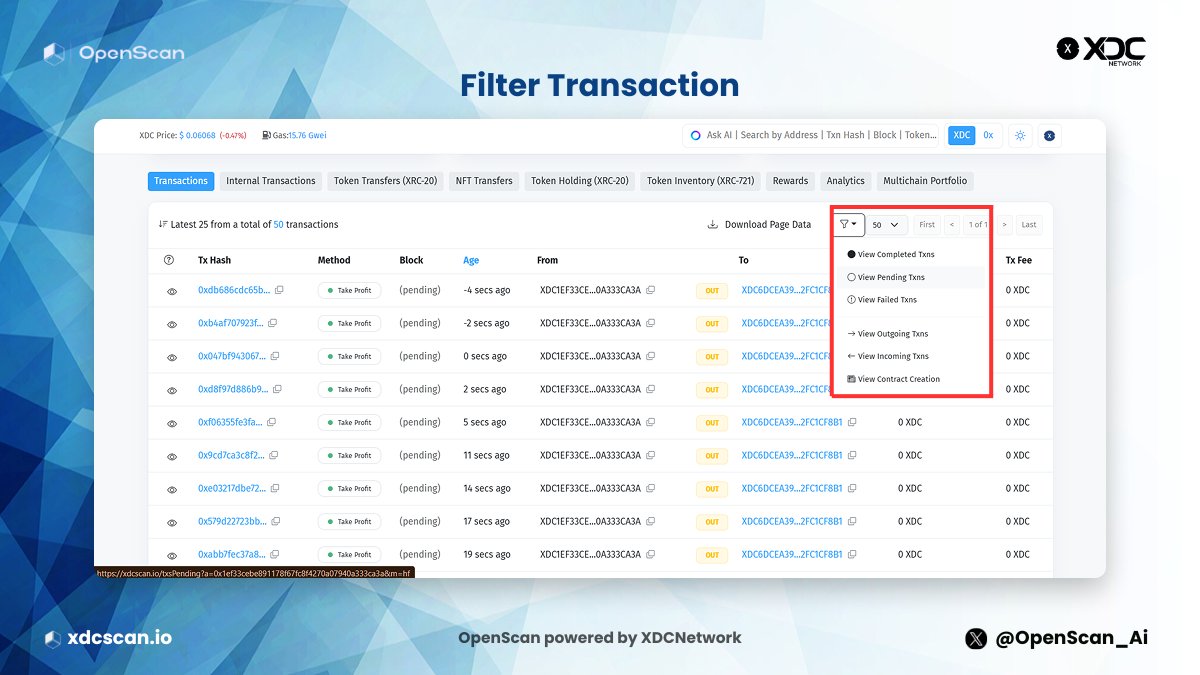Open transaction hash 0x579d22723bb
This screenshot has height=675, width=1200.
pos(233,521)
